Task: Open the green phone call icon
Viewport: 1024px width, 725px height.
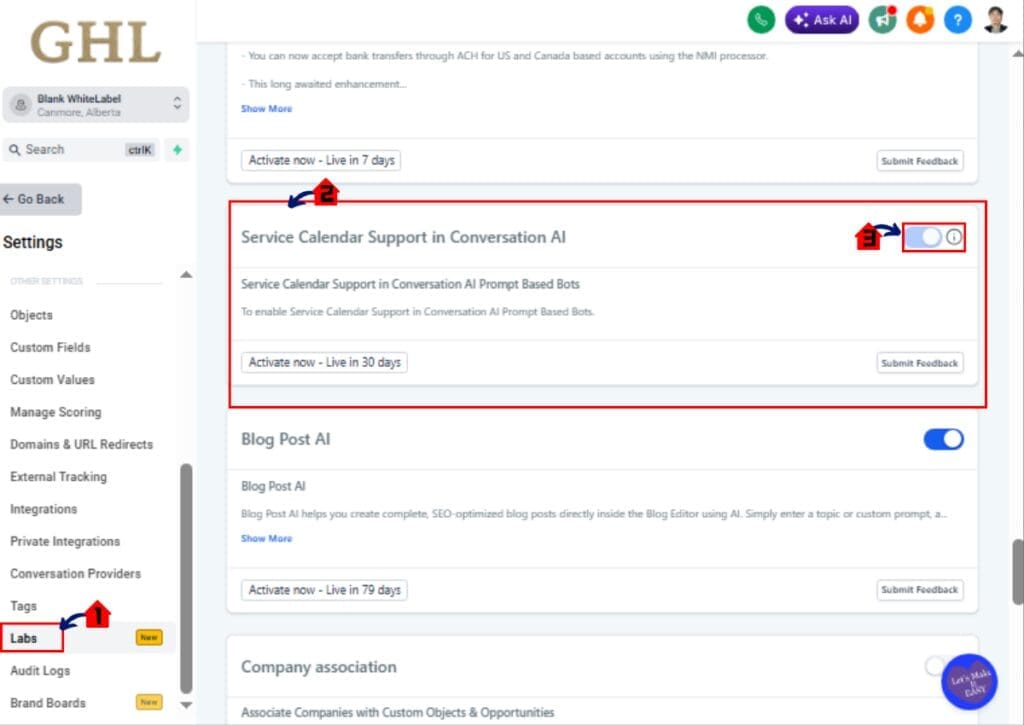Action: [761, 19]
